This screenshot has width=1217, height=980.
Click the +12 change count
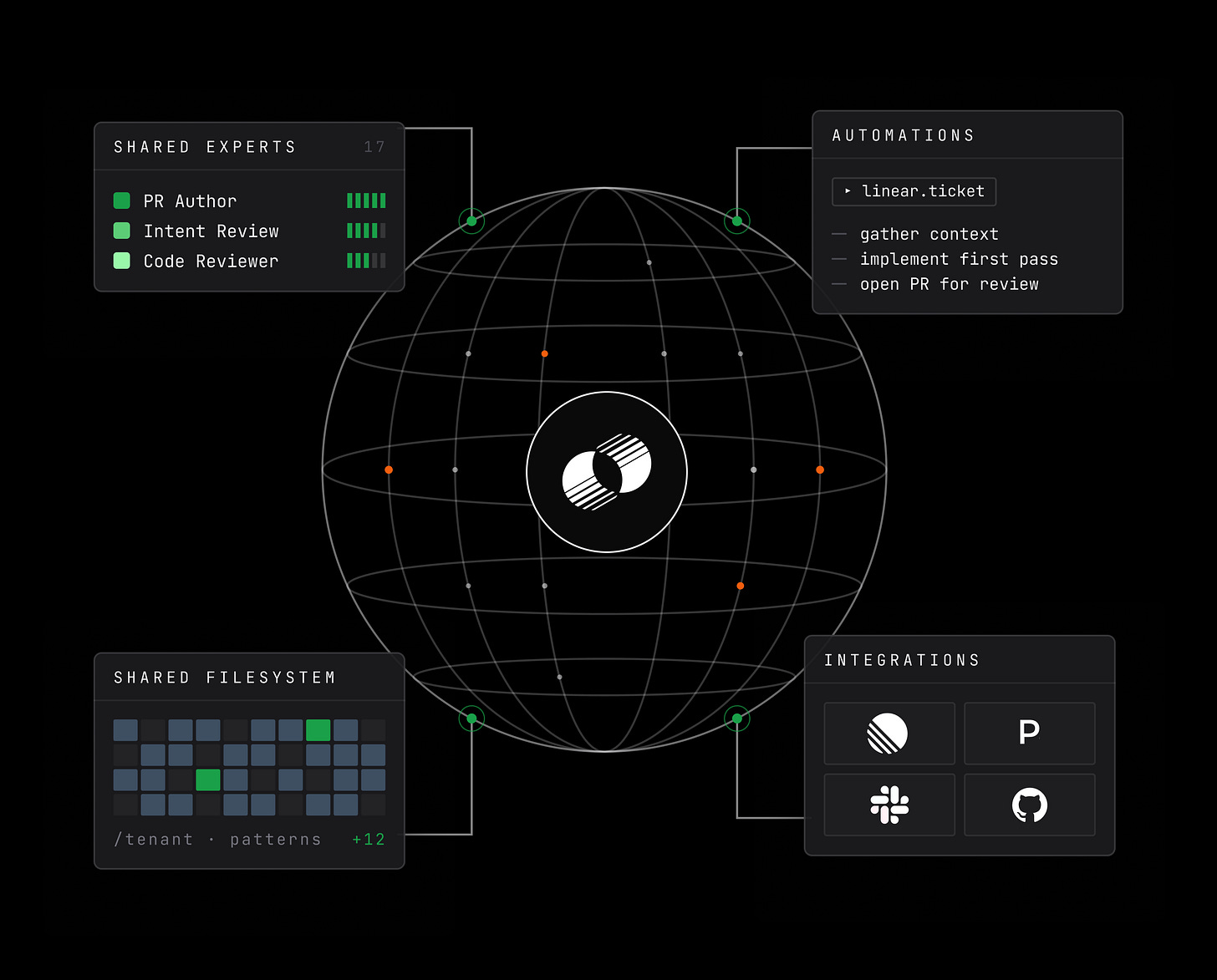[369, 840]
